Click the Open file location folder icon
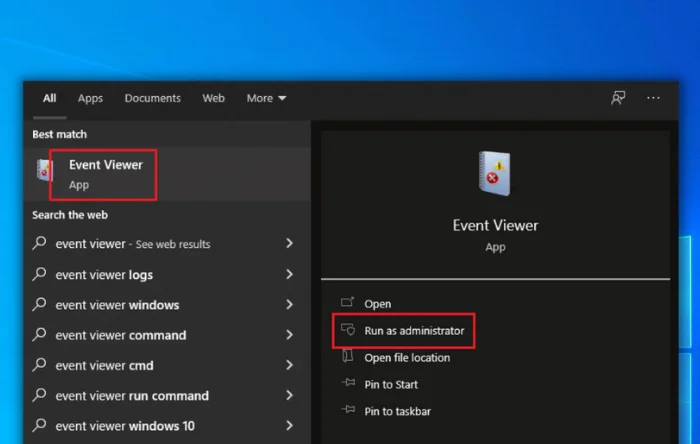 click(347, 356)
